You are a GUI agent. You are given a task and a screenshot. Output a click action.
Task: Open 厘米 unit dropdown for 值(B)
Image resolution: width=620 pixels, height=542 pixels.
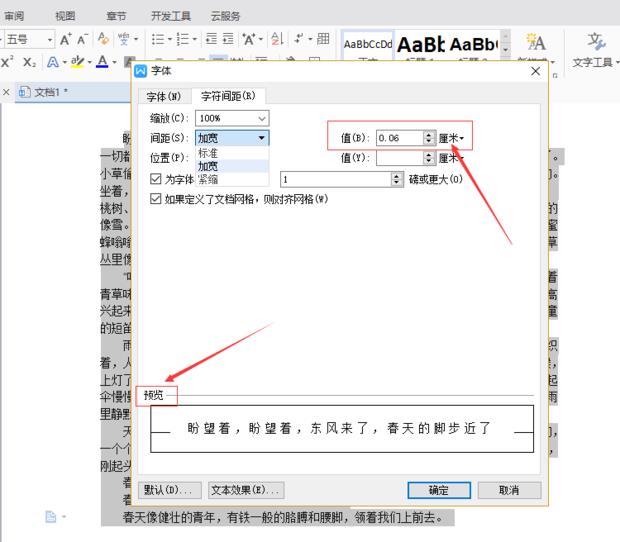(x=452, y=138)
